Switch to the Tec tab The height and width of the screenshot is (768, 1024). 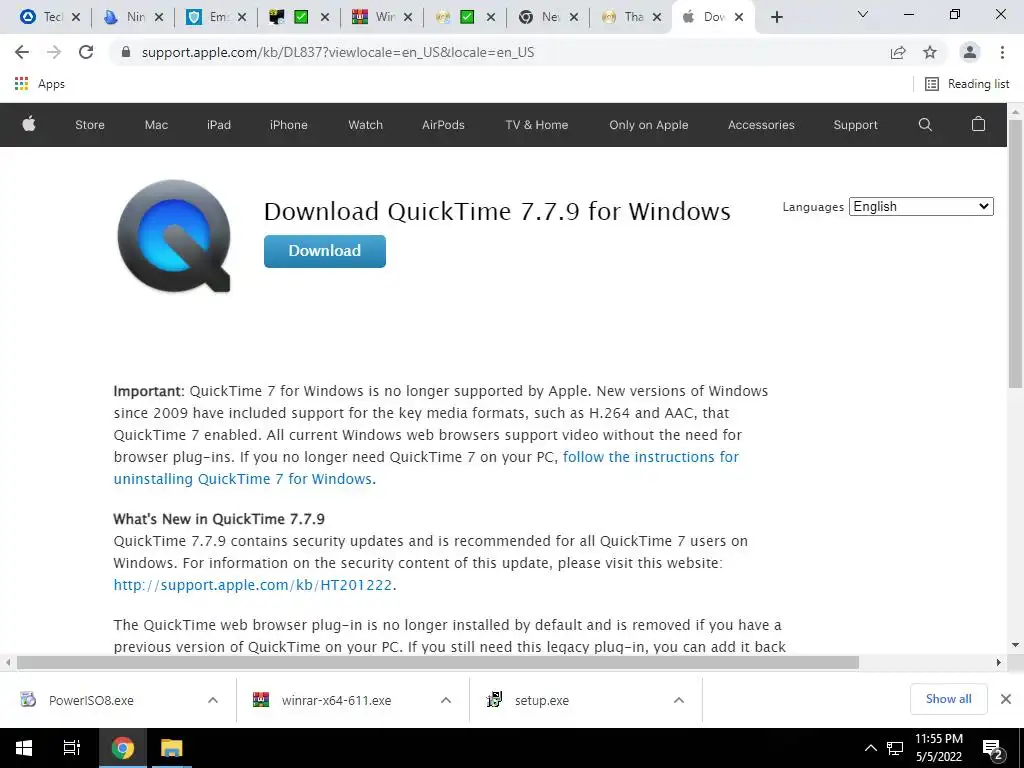[x=51, y=17]
